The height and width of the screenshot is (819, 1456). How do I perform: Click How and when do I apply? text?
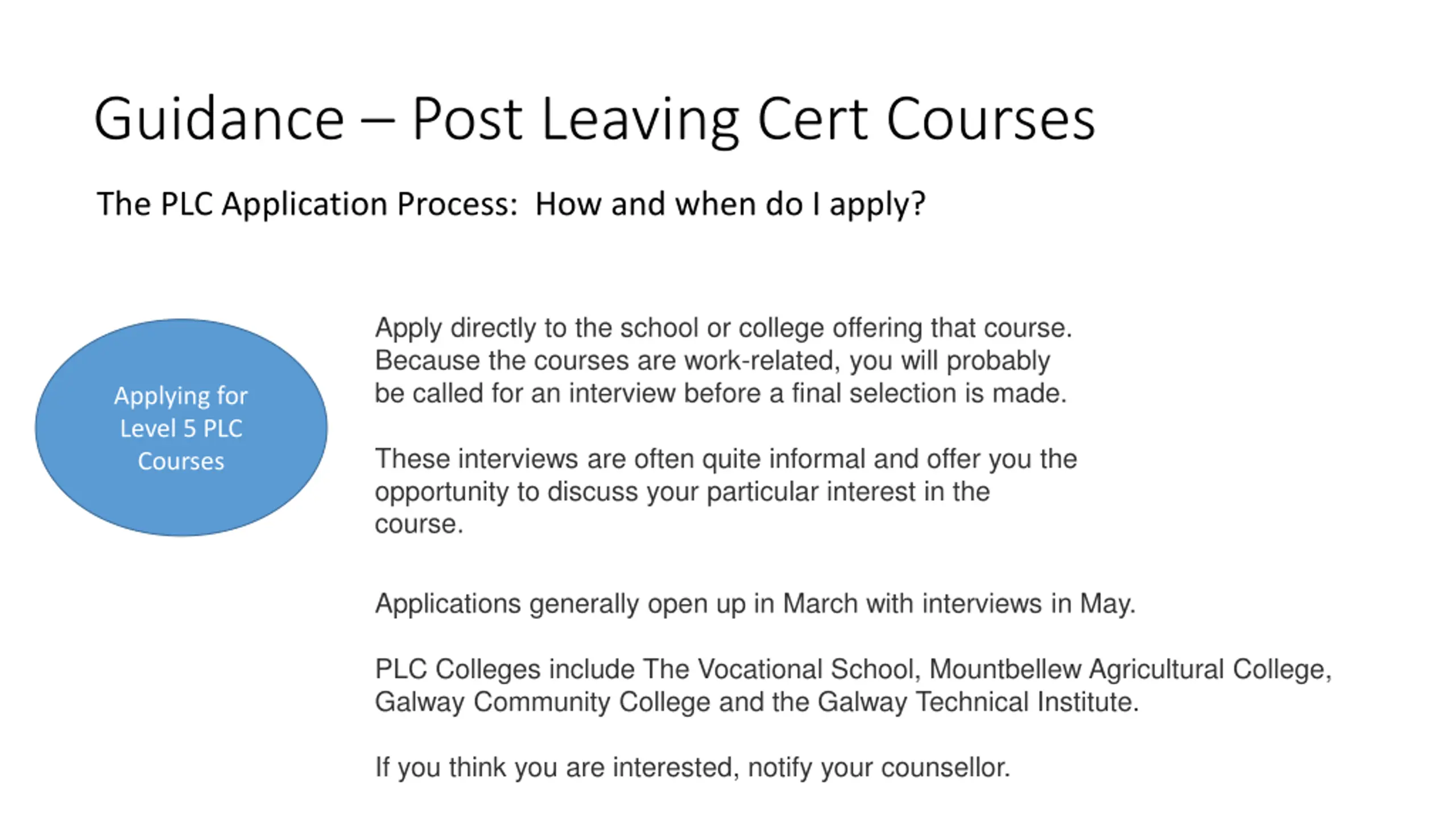tap(730, 205)
